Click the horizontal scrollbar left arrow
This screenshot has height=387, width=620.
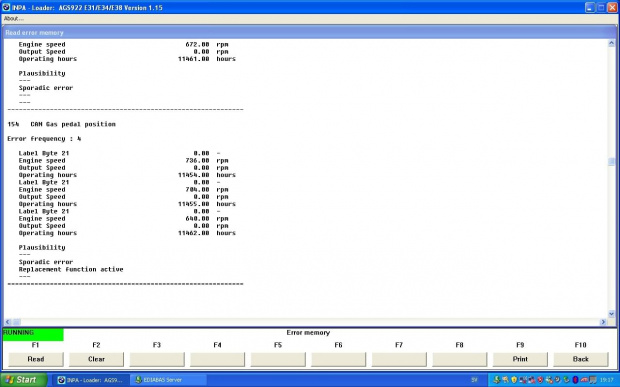(8, 322)
